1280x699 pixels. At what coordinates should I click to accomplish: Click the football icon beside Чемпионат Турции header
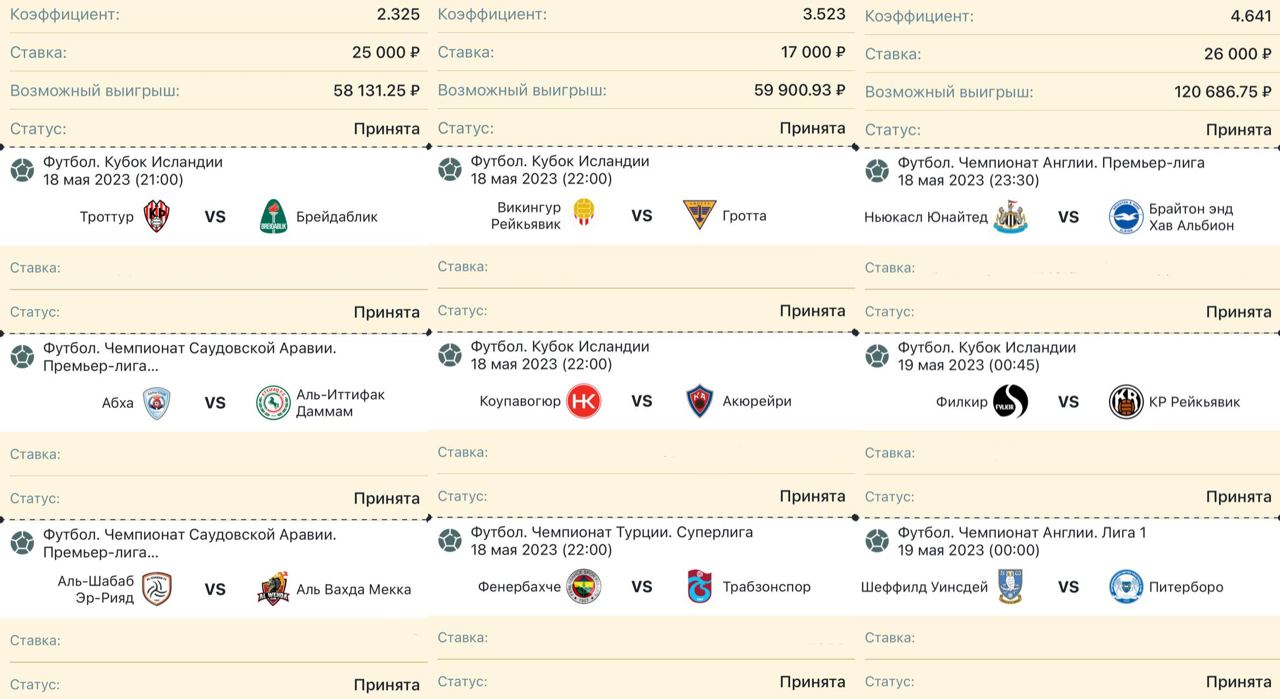(x=450, y=541)
